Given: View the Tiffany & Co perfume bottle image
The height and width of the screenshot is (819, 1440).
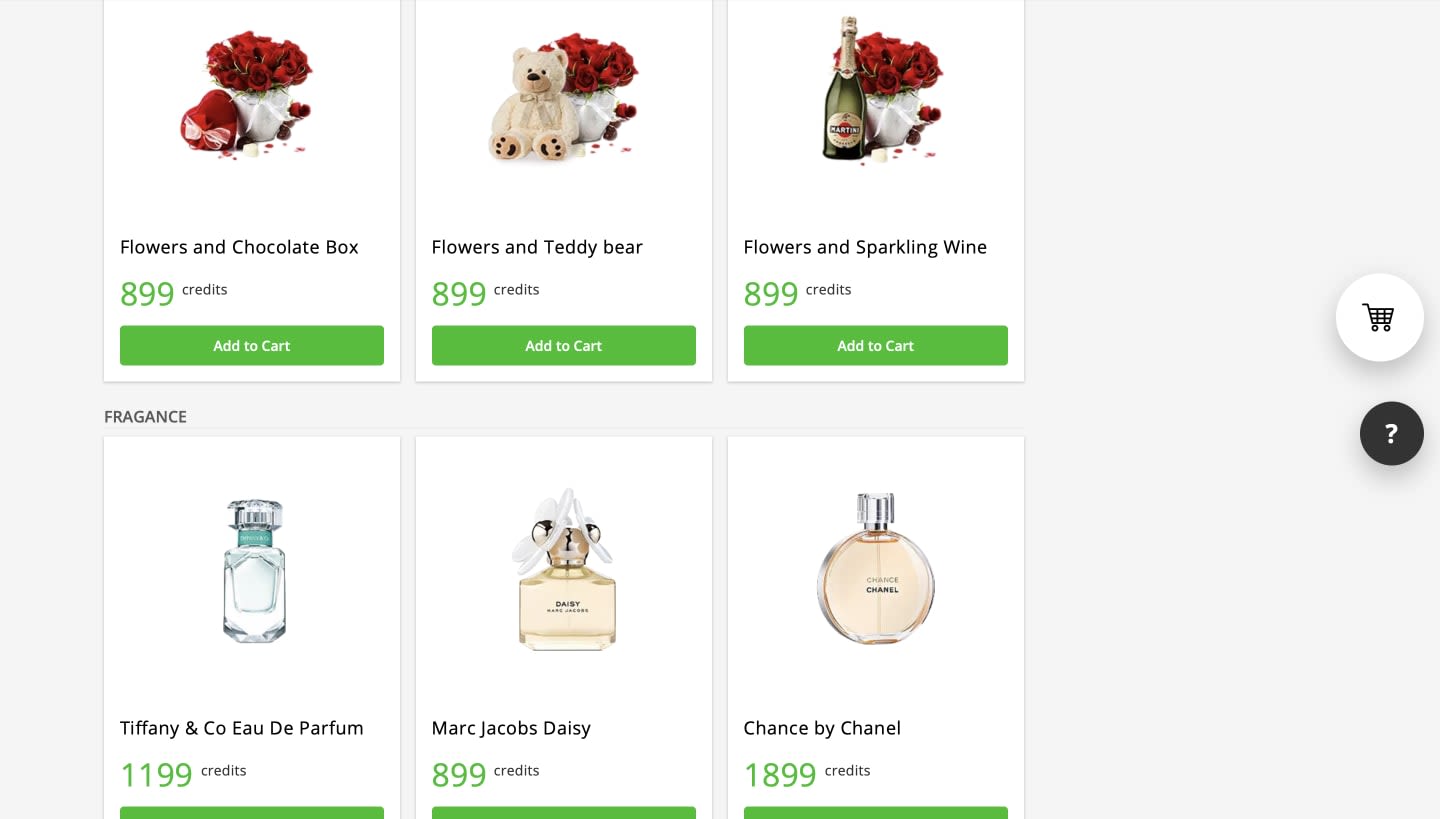Looking at the screenshot, I should point(254,570).
